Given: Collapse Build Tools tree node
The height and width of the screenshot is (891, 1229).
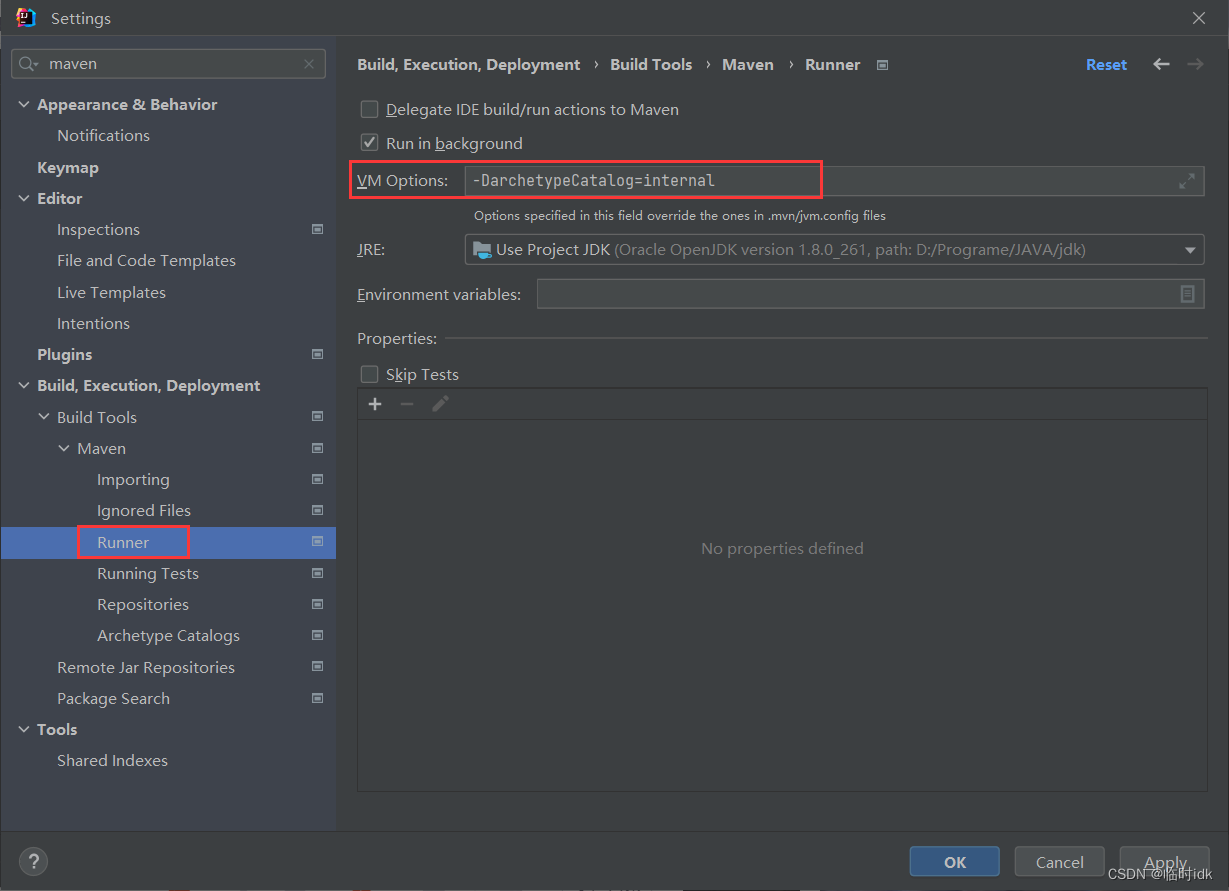Looking at the screenshot, I should point(44,417).
